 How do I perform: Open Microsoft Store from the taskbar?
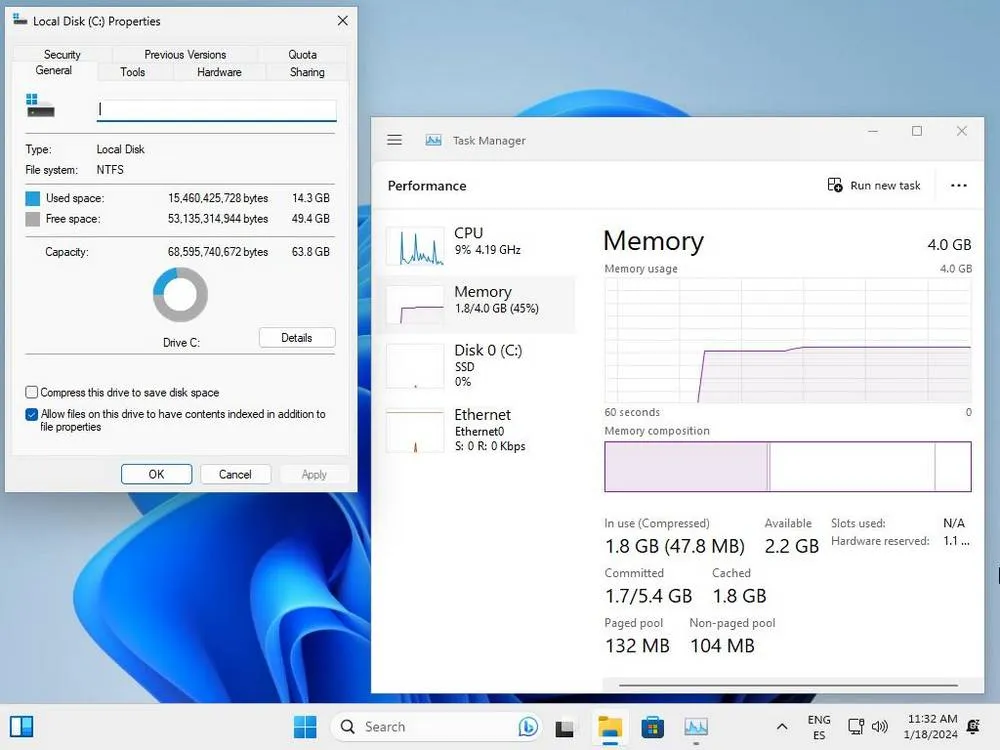pyautogui.click(x=652, y=727)
